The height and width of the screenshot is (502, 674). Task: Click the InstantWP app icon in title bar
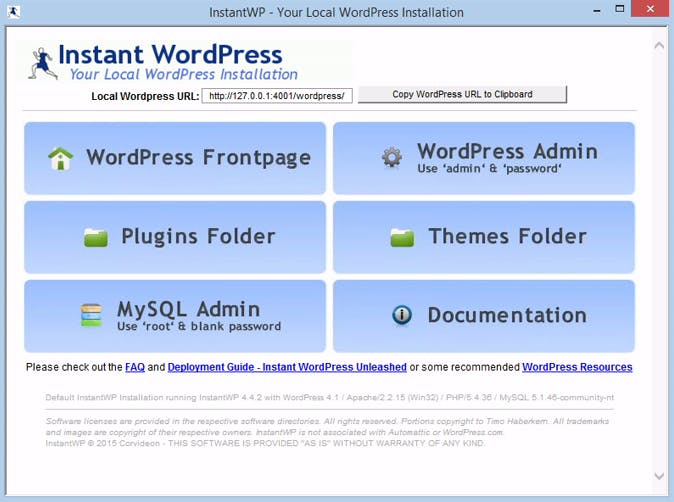click(14, 12)
